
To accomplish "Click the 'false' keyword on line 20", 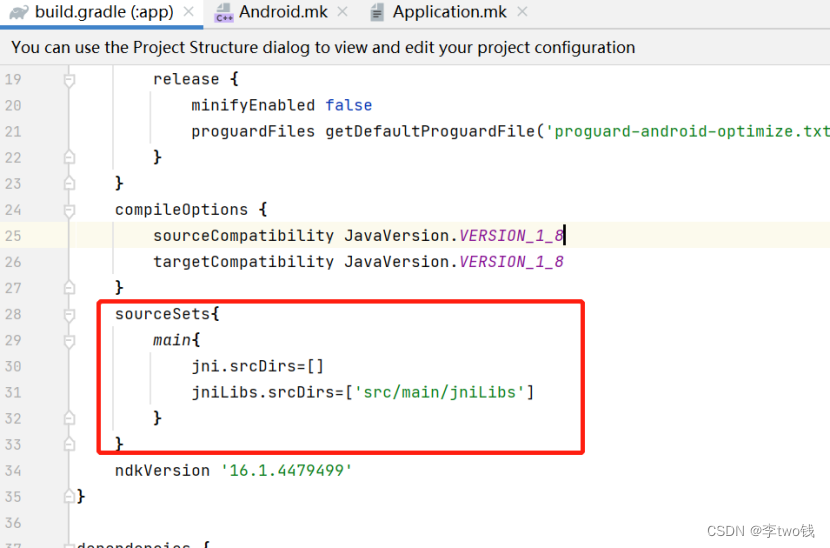I will pos(348,105).
